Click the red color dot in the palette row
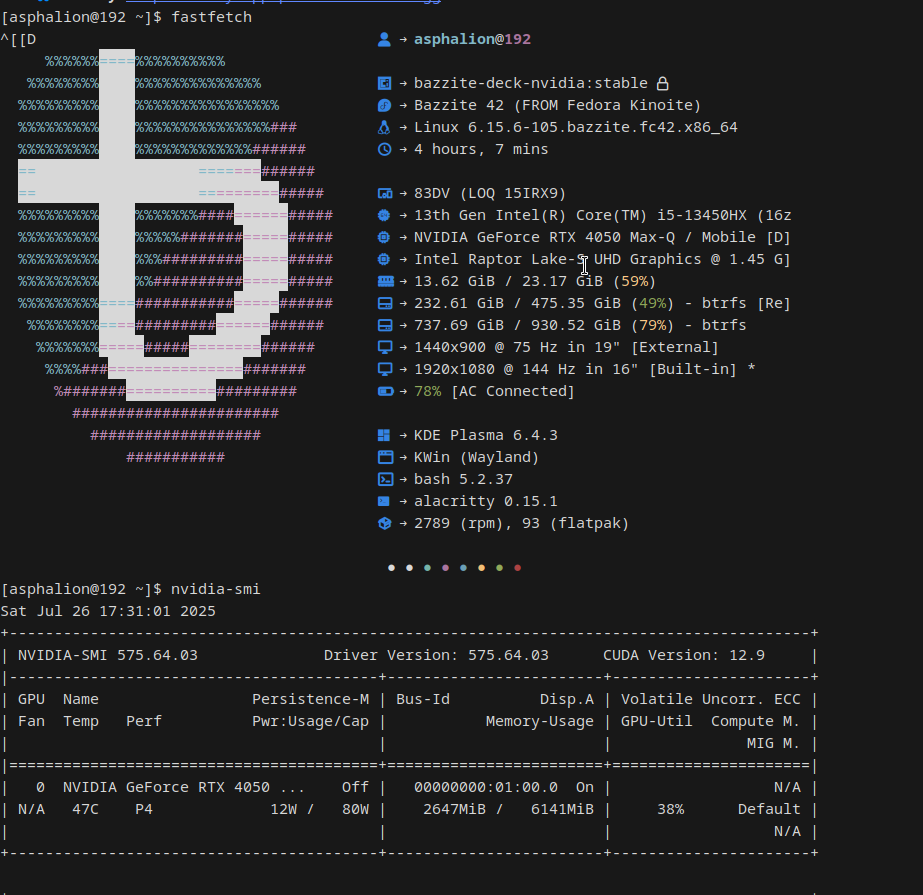This screenshot has height=895, width=923. pos(517,568)
